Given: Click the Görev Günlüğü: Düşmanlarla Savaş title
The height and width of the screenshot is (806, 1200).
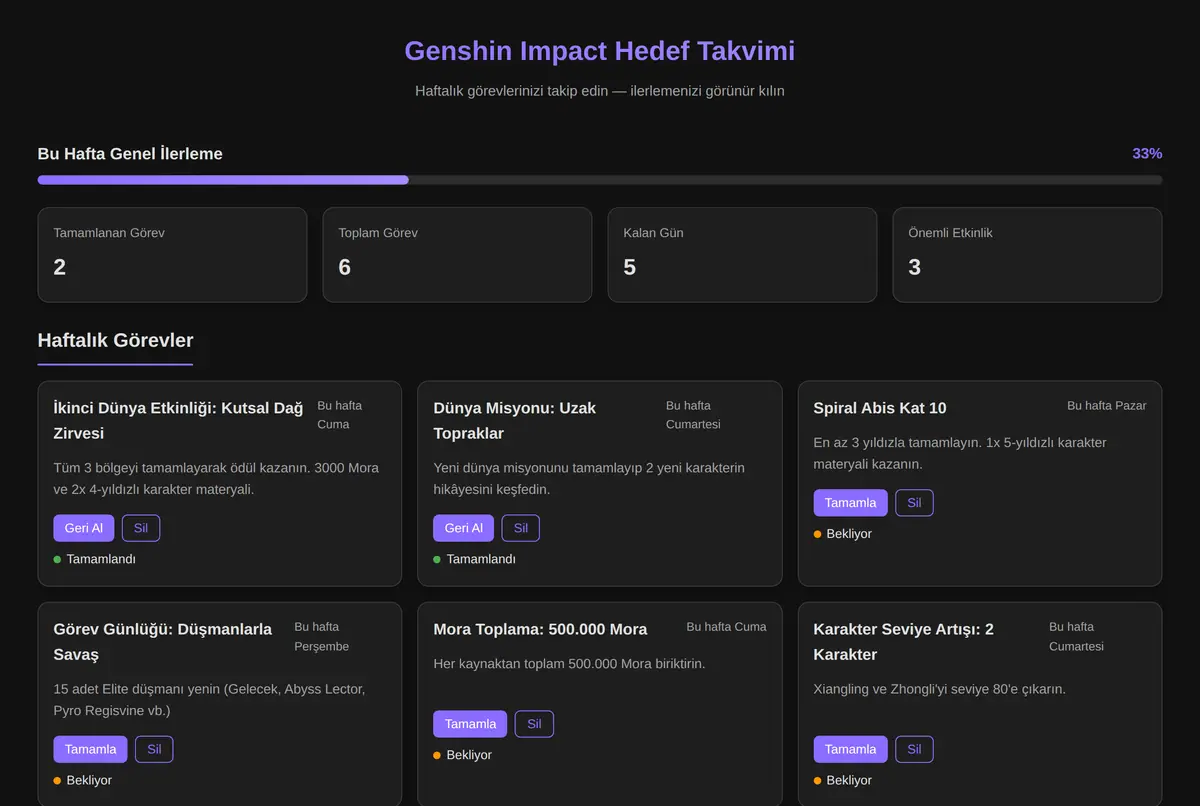Looking at the screenshot, I should pyautogui.click(x=163, y=642).
